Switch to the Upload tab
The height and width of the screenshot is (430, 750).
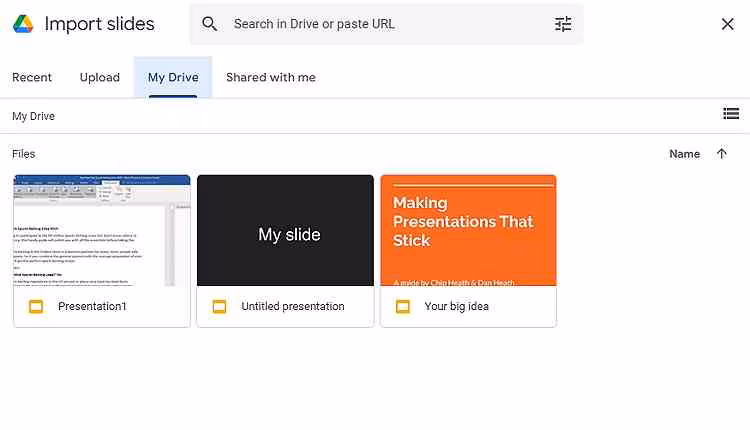[x=100, y=77]
